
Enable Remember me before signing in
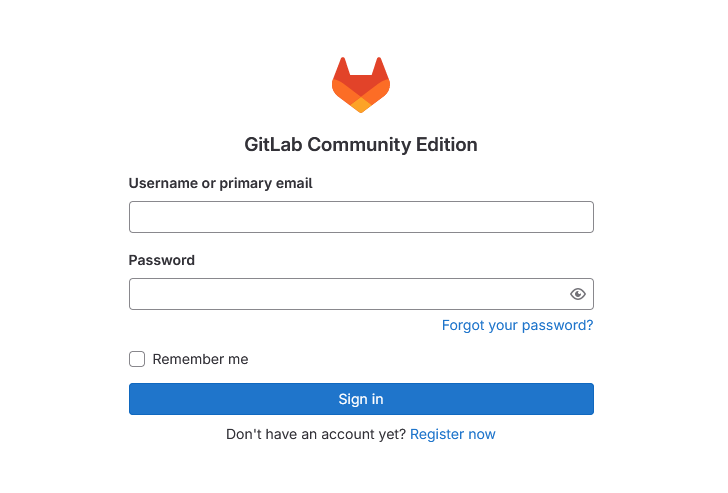coord(137,359)
